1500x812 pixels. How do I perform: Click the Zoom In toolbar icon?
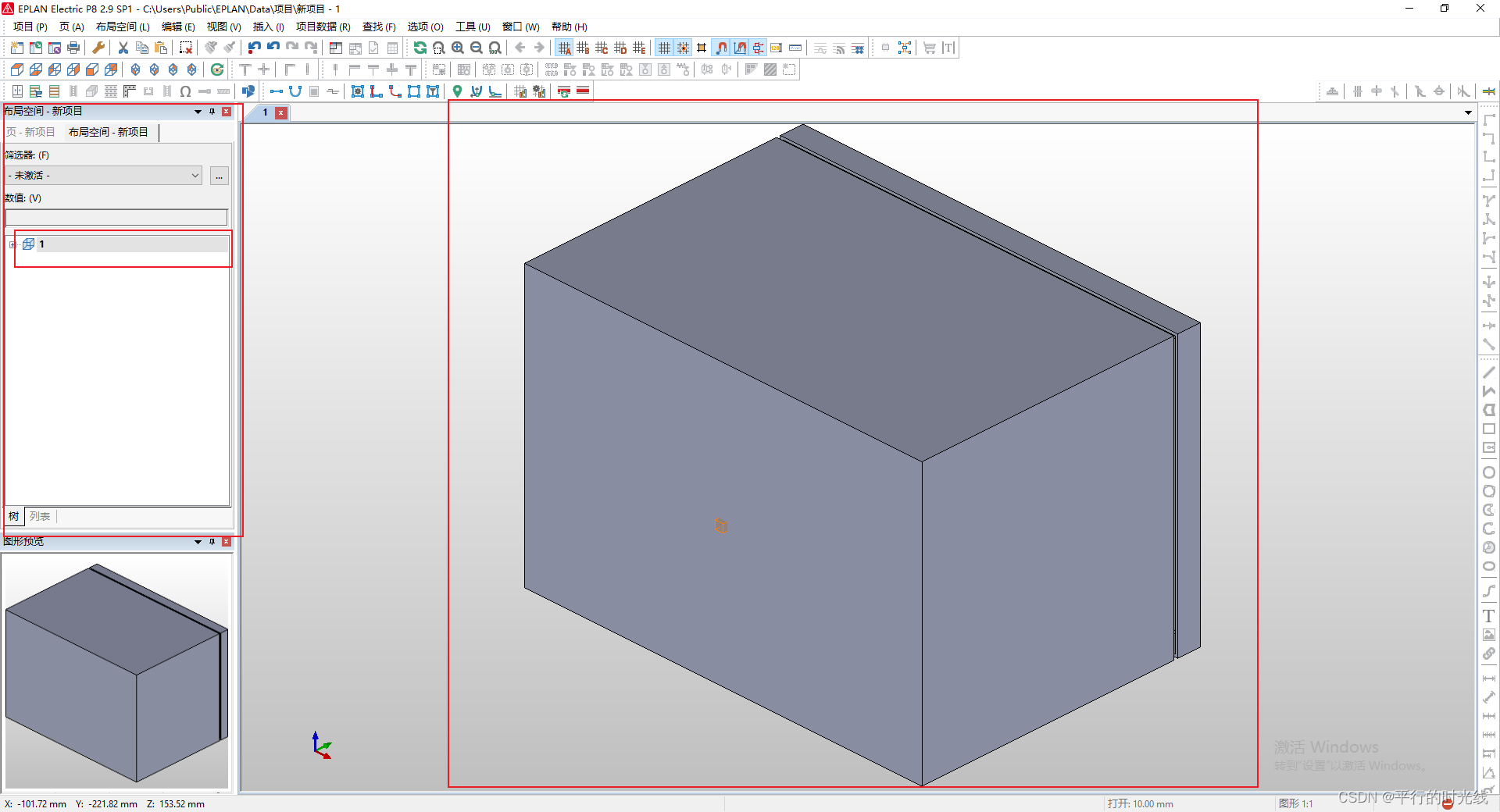pos(458,48)
